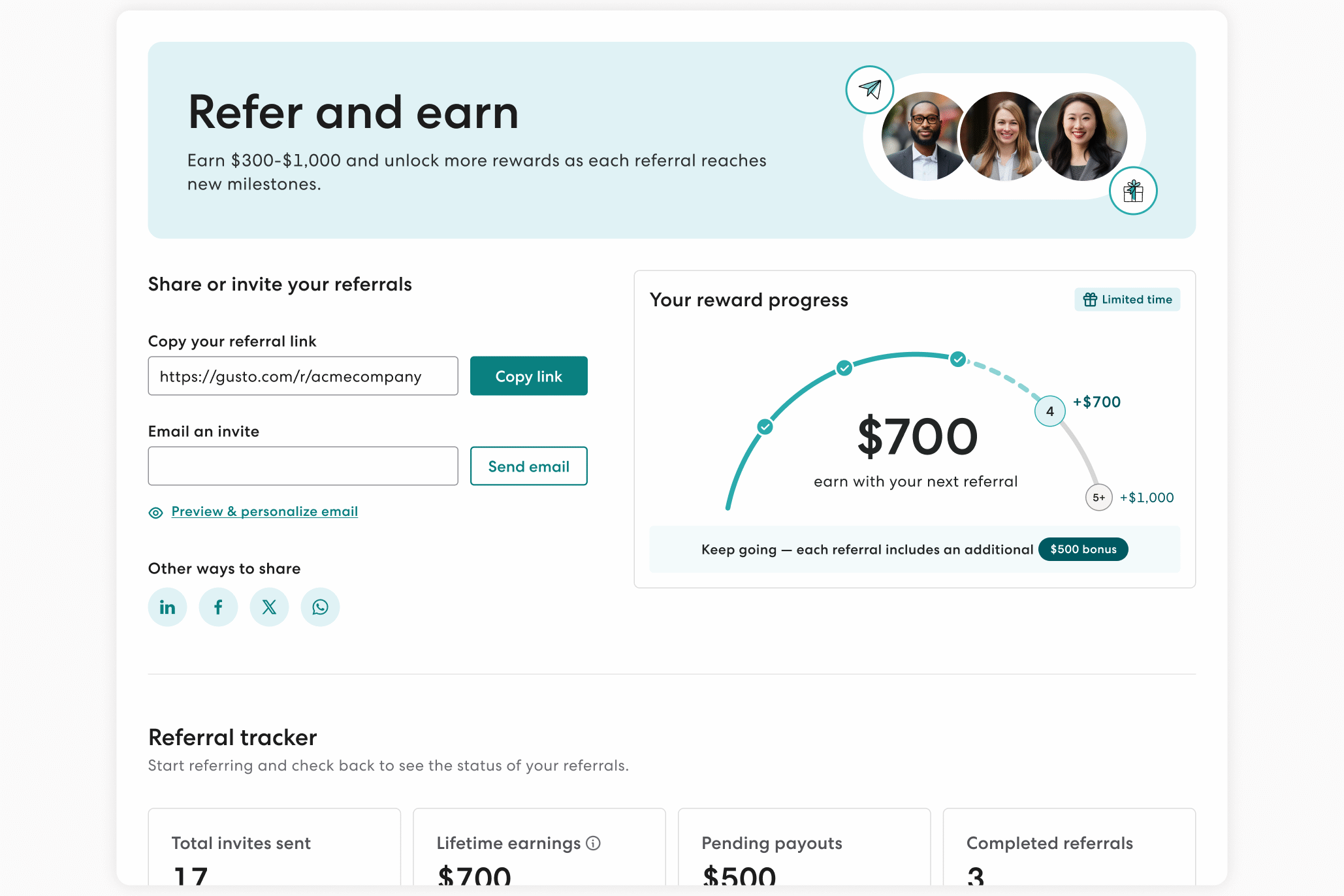
Task: Click the paper plane icon in banner
Action: point(870,89)
